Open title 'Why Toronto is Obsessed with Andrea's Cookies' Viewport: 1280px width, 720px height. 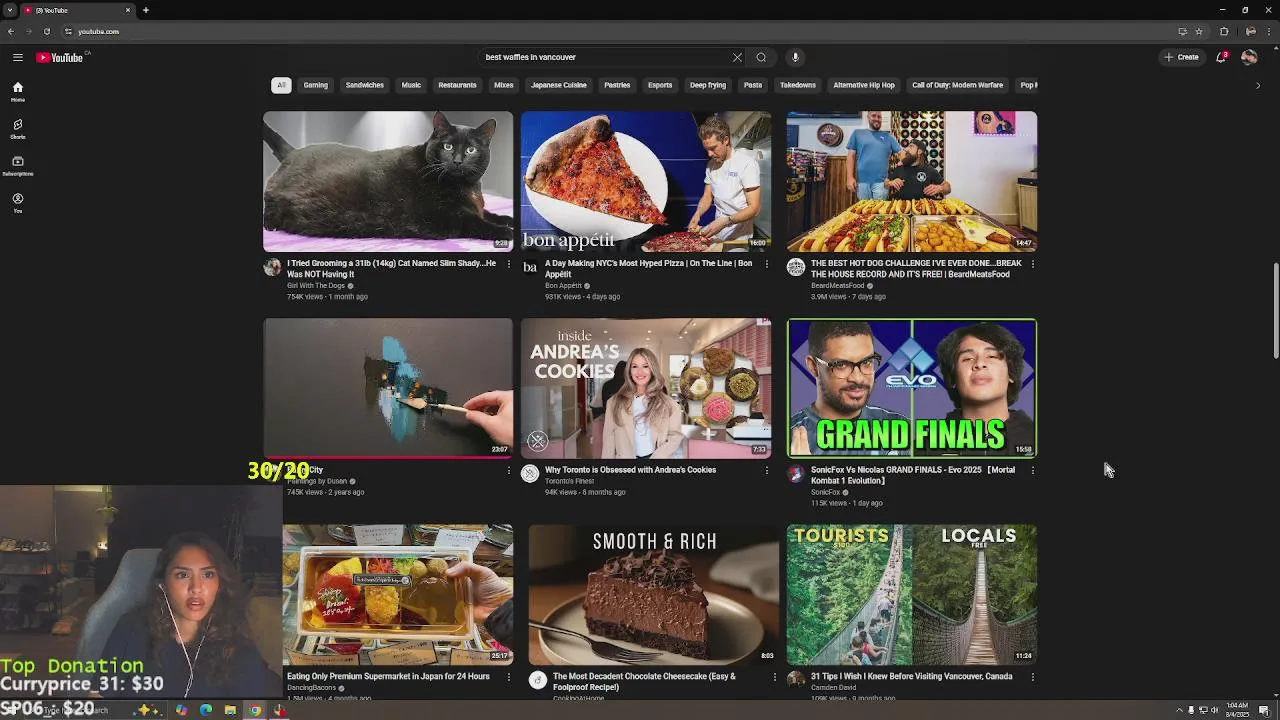coord(630,470)
